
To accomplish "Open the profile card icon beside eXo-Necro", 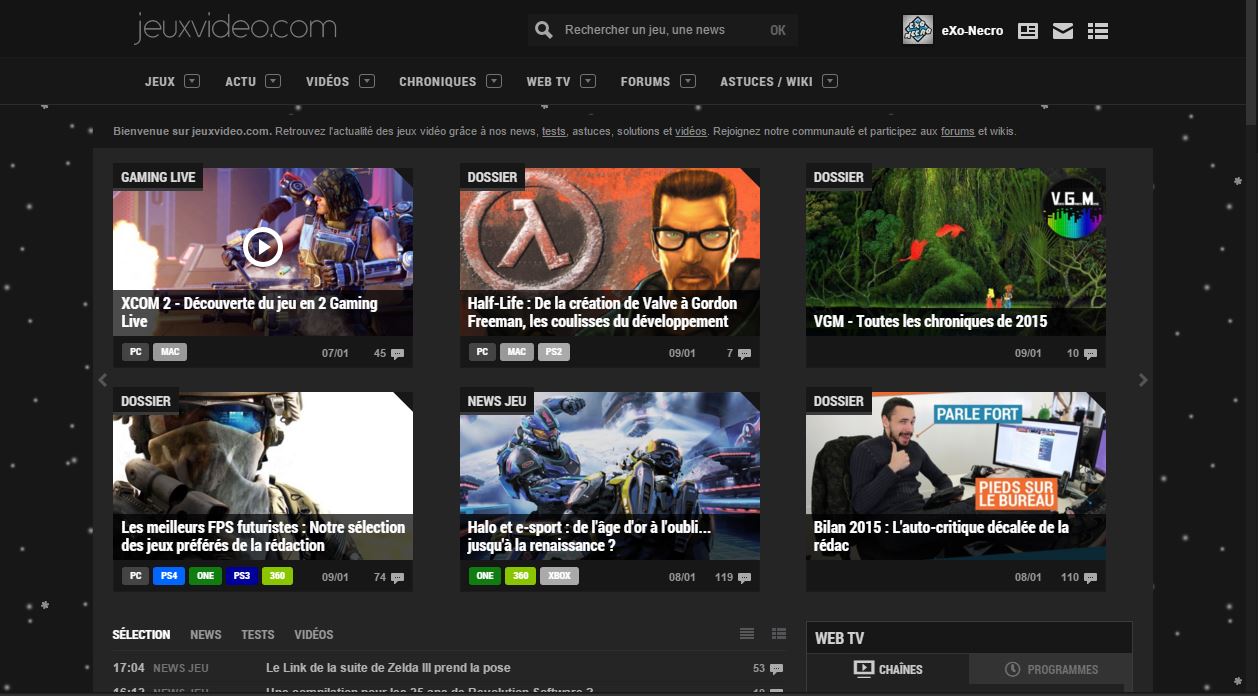I will coord(1028,31).
